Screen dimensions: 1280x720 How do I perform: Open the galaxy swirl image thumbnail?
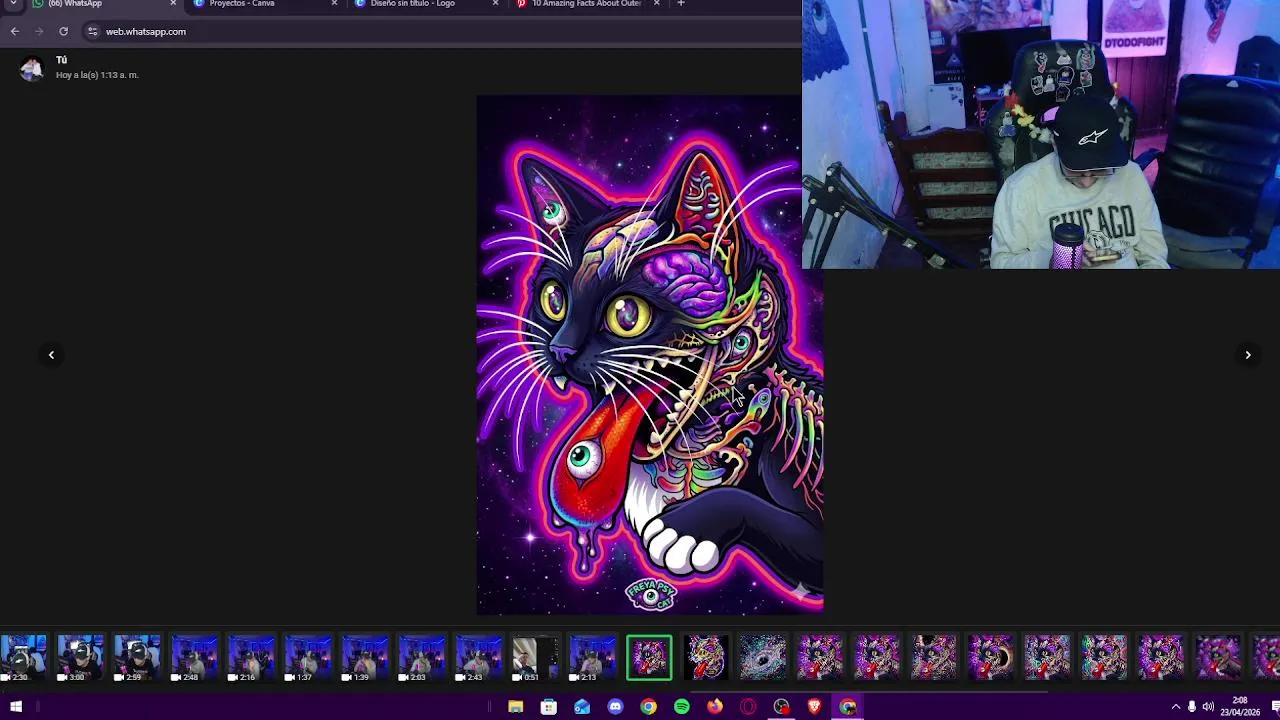[x=763, y=658]
